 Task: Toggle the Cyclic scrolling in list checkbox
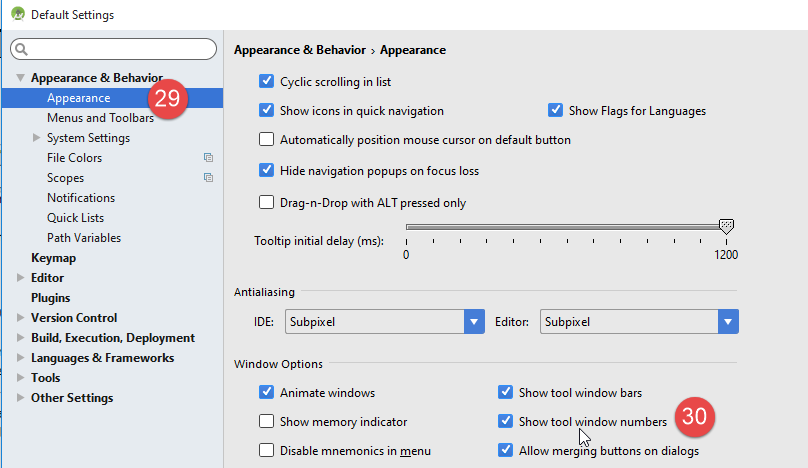[267, 81]
